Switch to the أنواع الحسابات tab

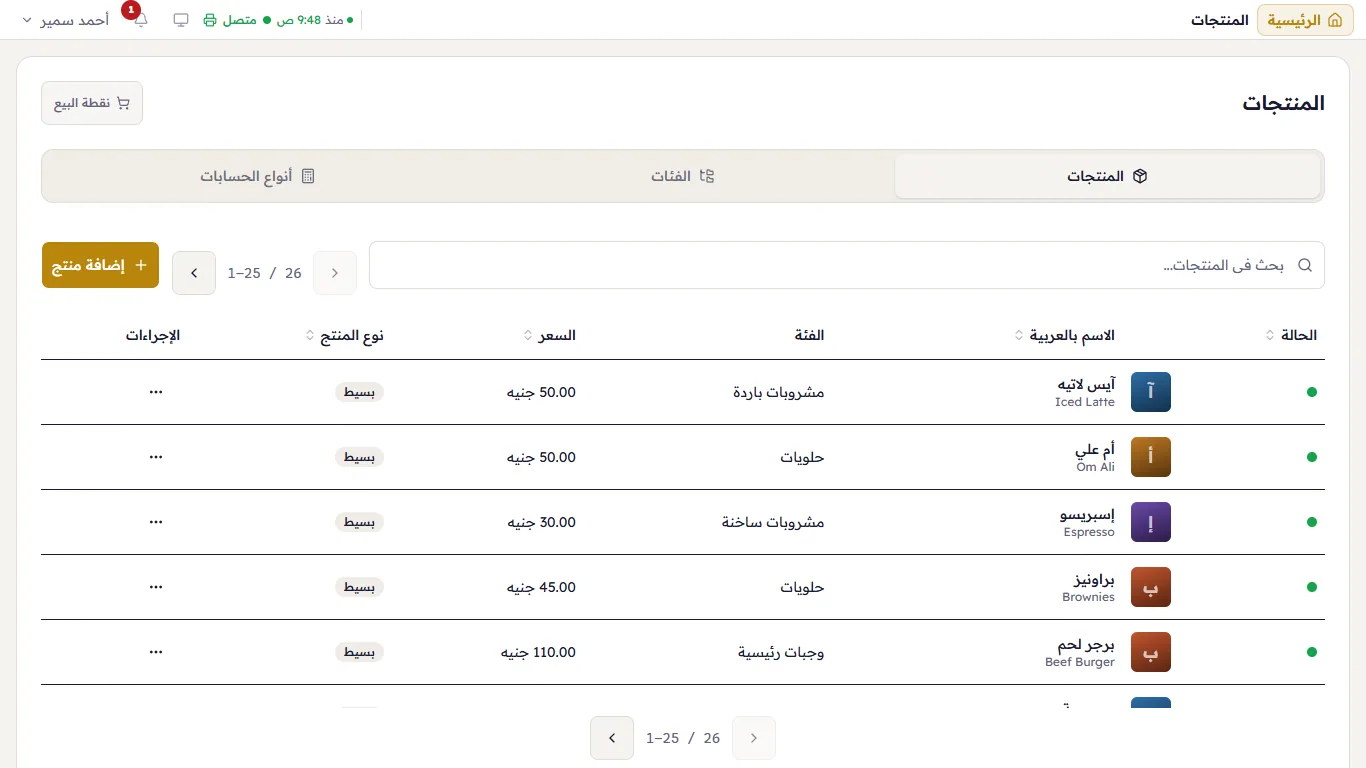point(258,176)
